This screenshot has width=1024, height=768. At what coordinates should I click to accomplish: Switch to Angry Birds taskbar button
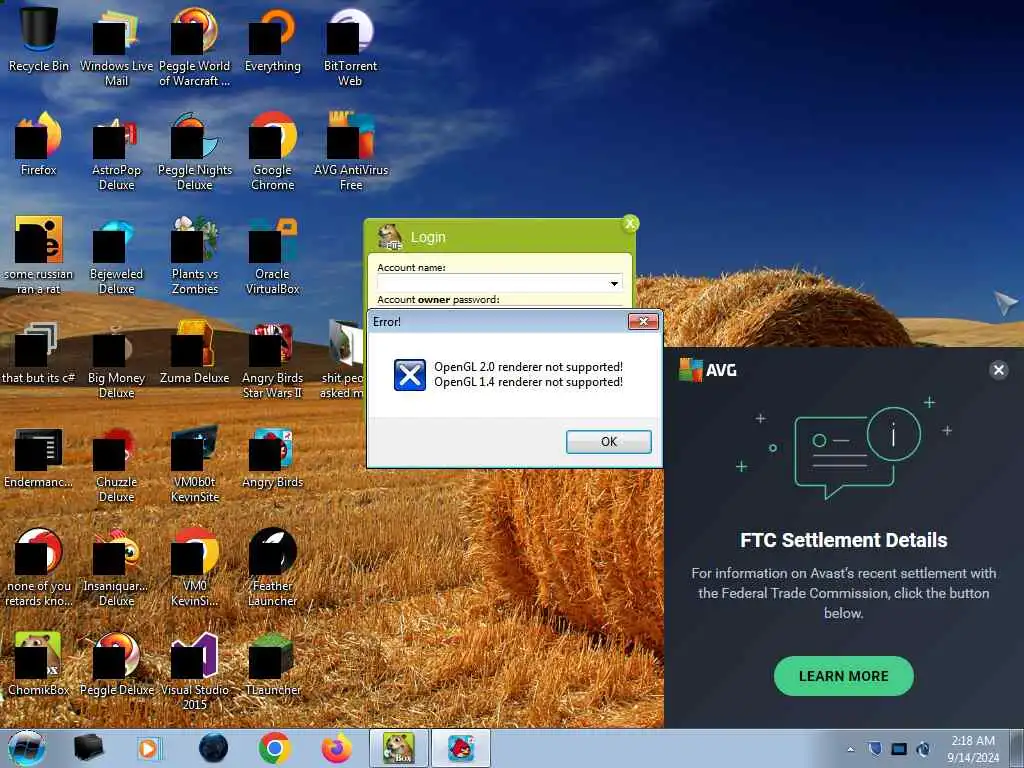pyautogui.click(x=461, y=748)
